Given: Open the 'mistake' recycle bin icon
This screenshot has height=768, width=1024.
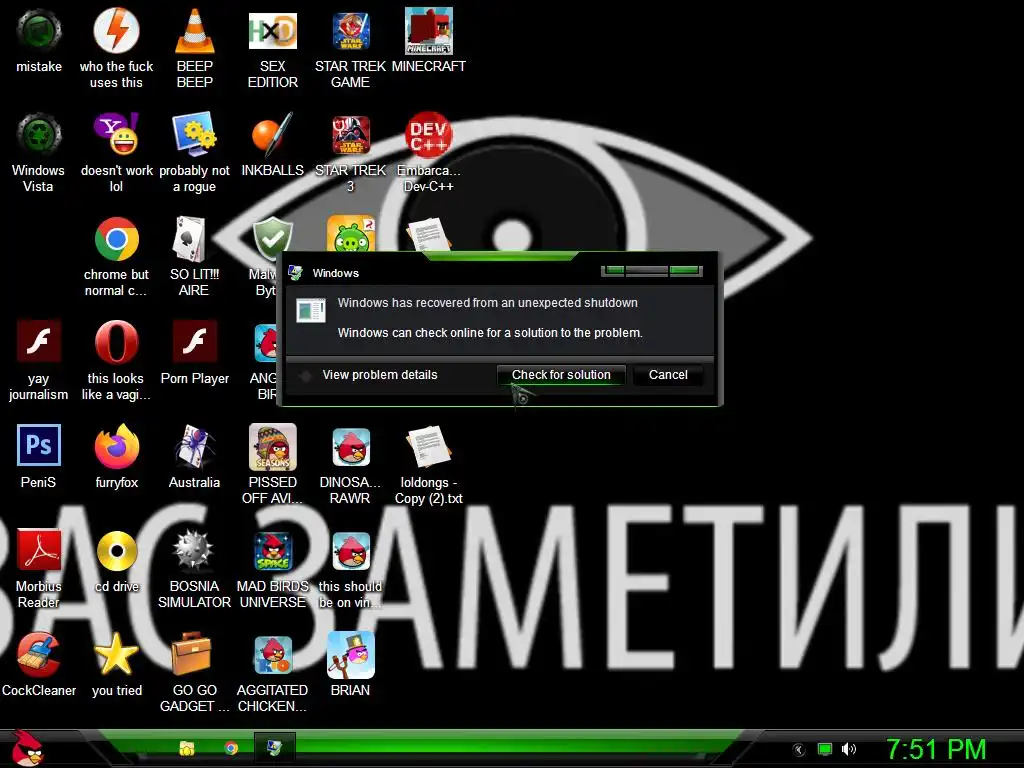Looking at the screenshot, I should (39, 31).
